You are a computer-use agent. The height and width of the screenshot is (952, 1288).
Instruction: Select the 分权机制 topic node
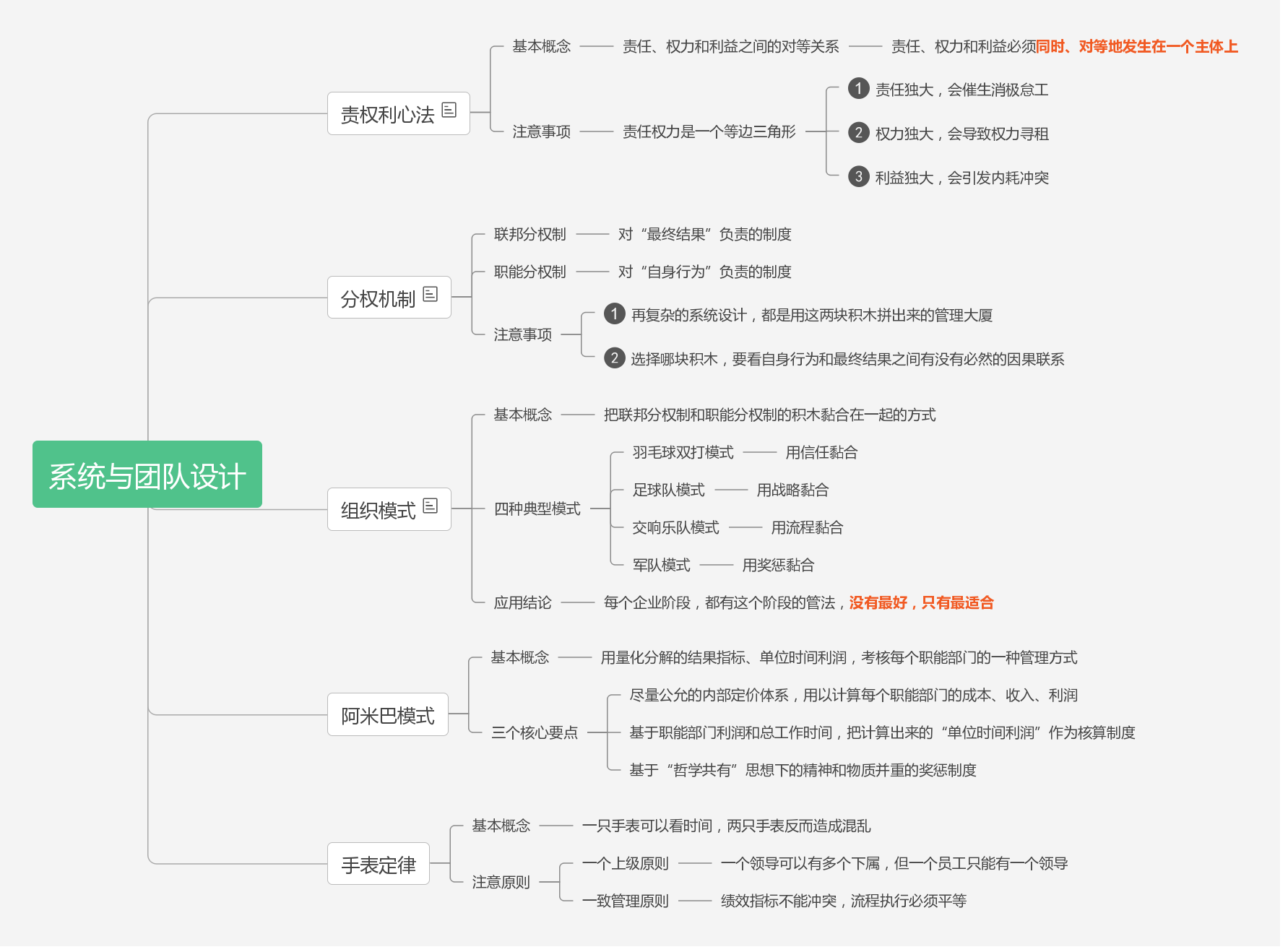tap(389, 298)
